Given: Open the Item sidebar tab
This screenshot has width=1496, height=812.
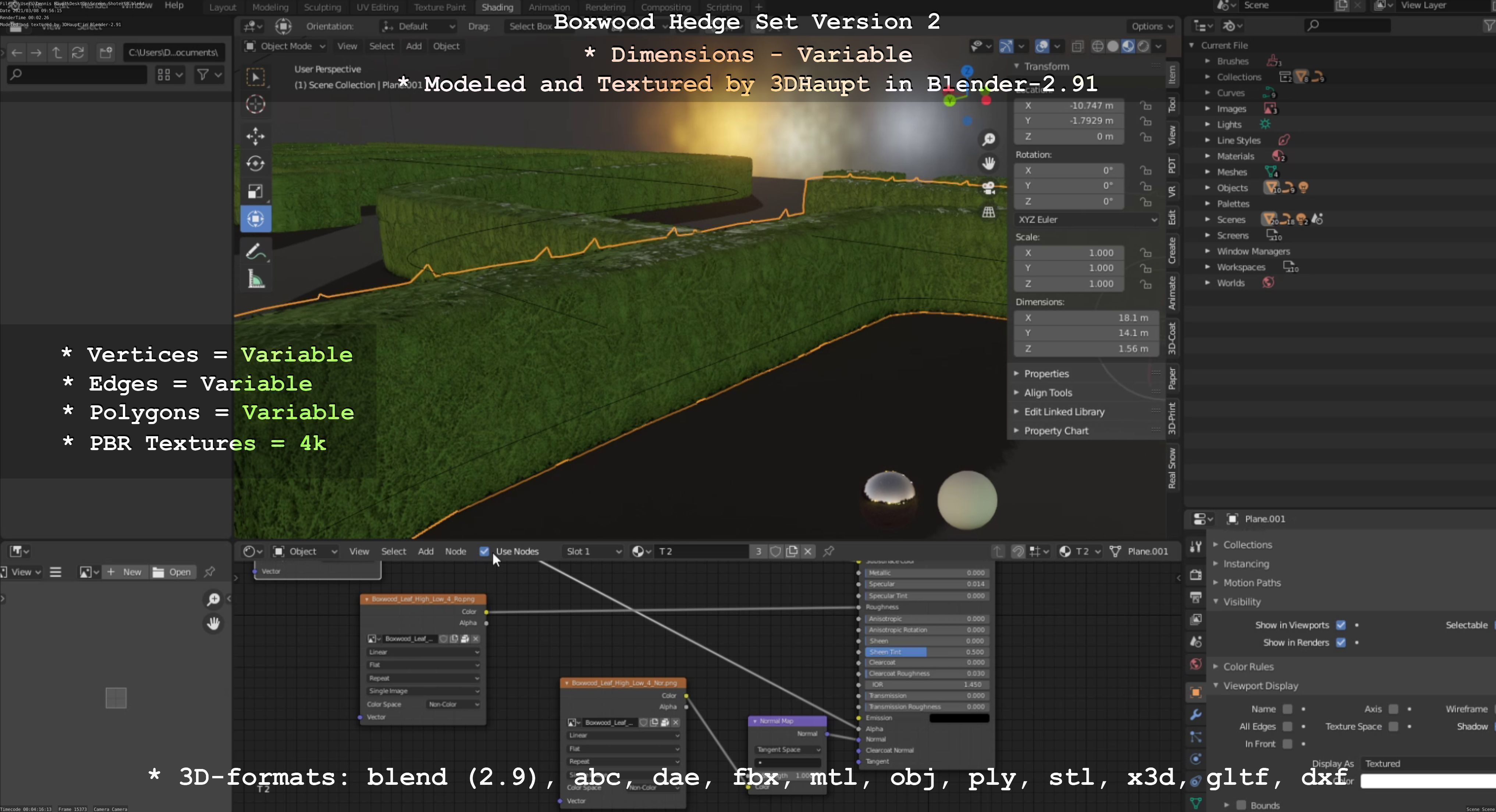Looking at the screenshot, I should pyautogui.click(x=1172, y=75).
